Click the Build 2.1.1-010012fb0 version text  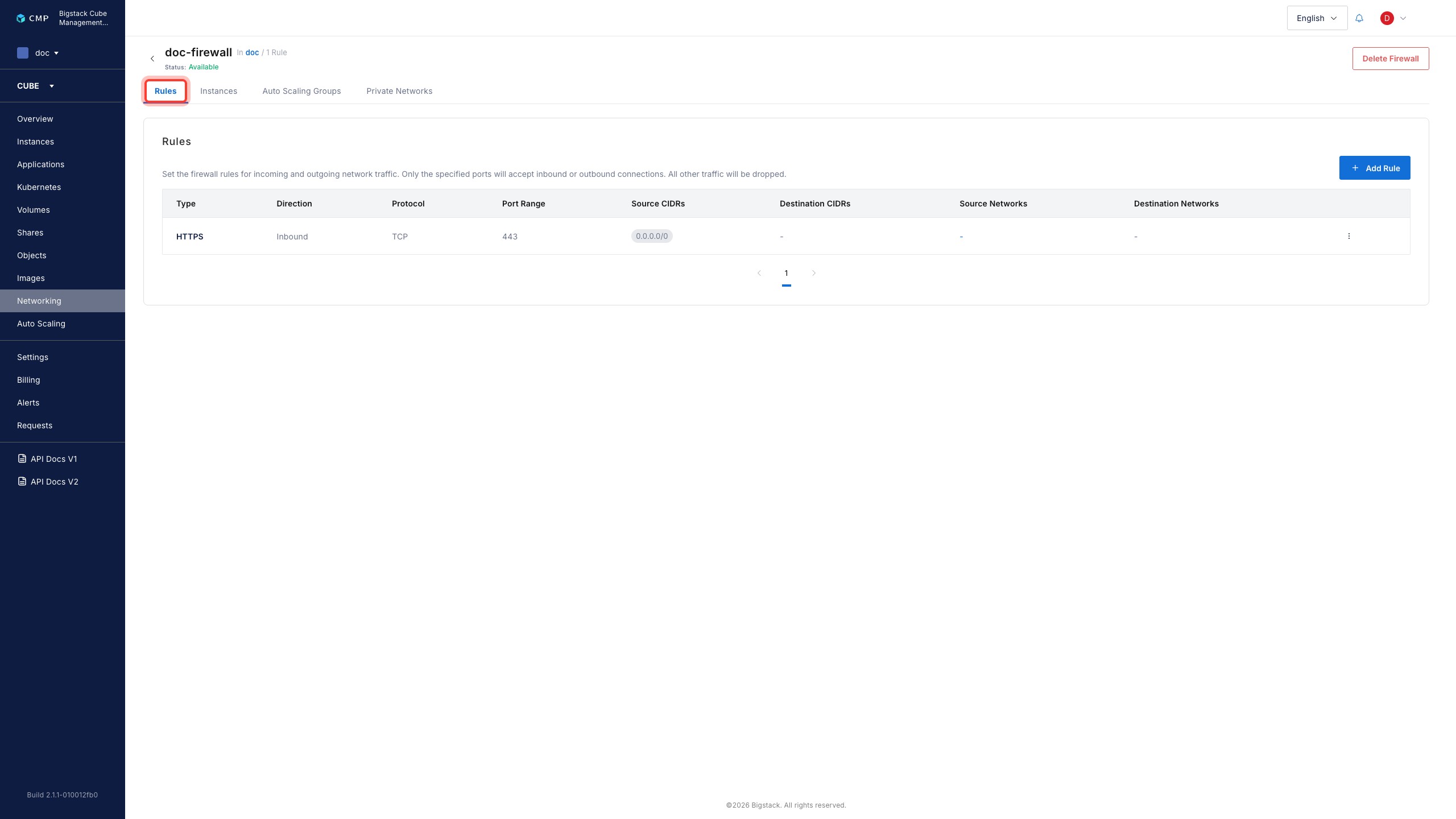point(63,795)
